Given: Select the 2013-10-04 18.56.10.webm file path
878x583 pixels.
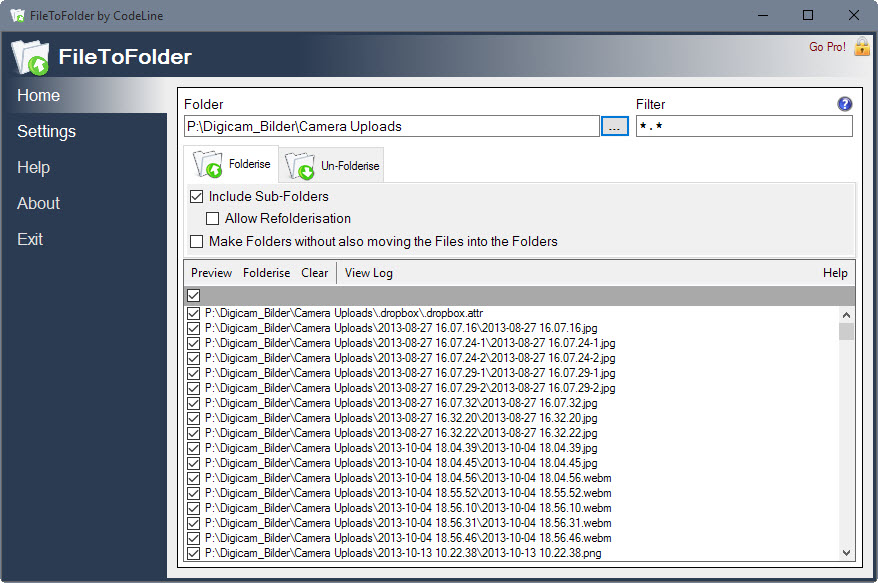Looking at the screenshot, I should [x=408, y=509].
